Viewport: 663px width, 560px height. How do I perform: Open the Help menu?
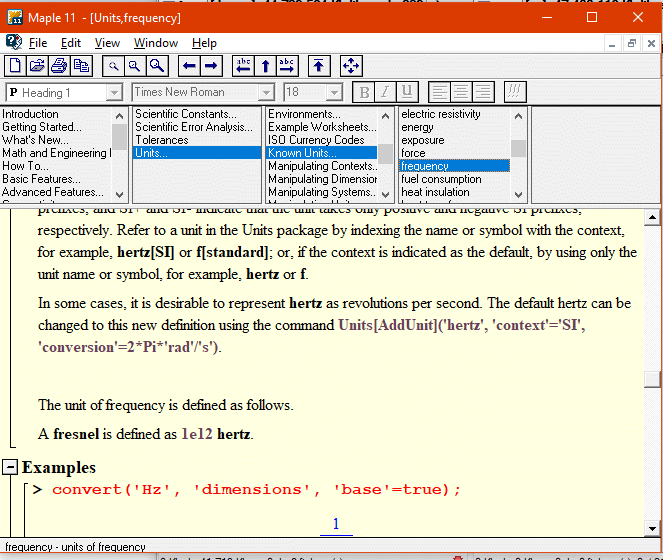coord(204,43)
